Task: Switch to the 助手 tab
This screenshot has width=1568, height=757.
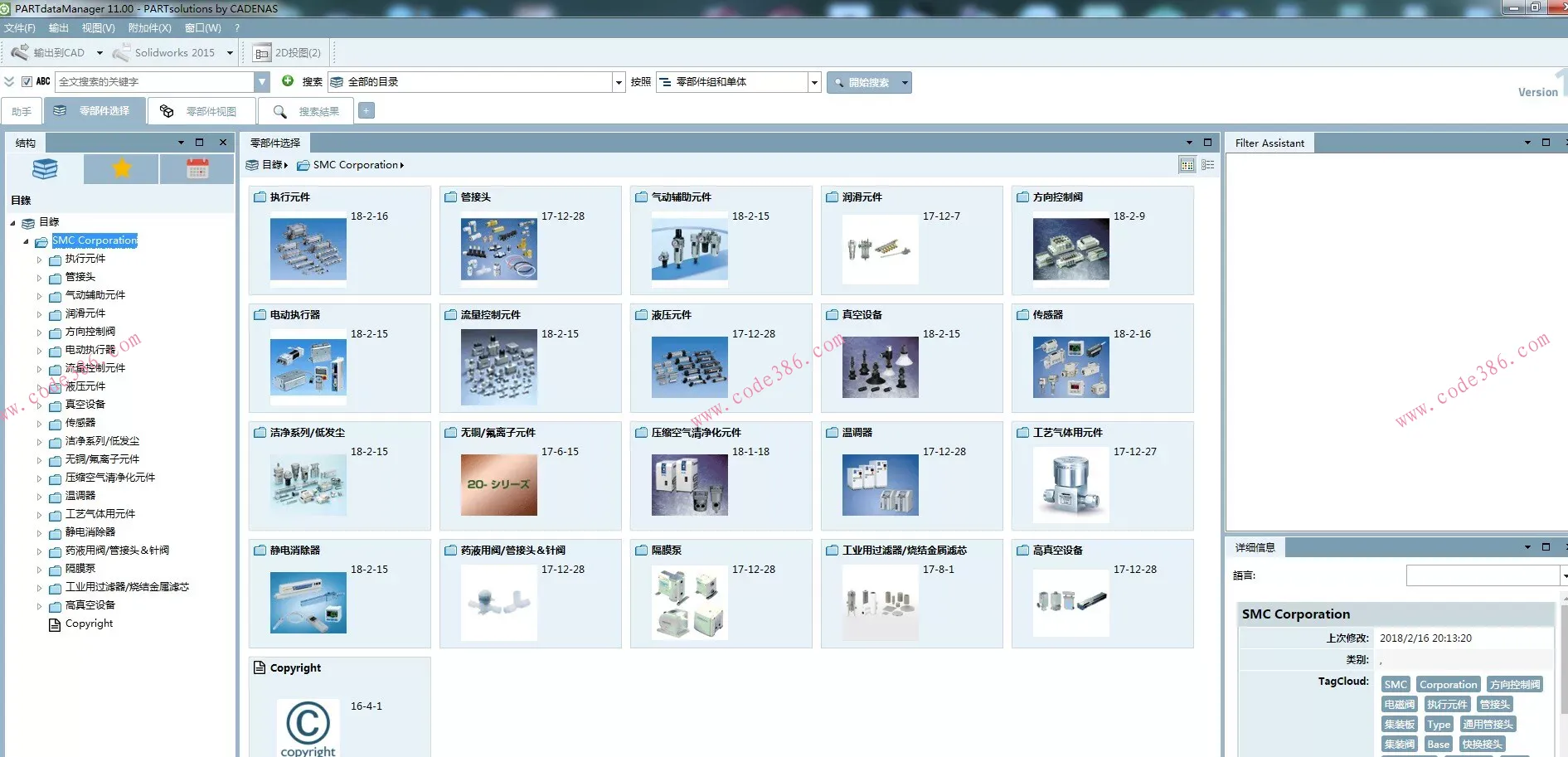Action: pos(22,111)
